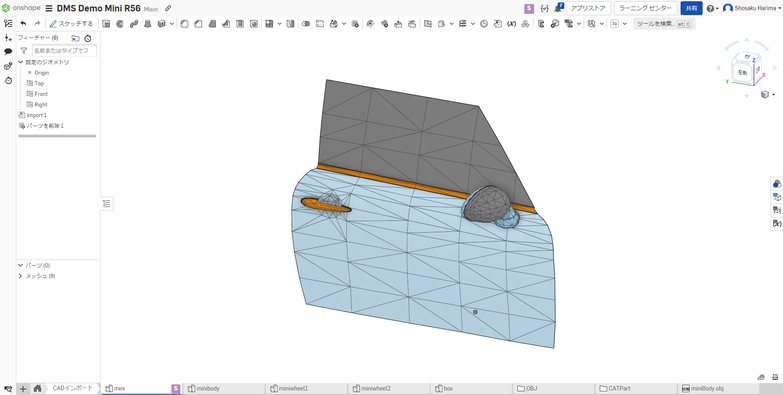Click the Redo arrow

[37, 23]
